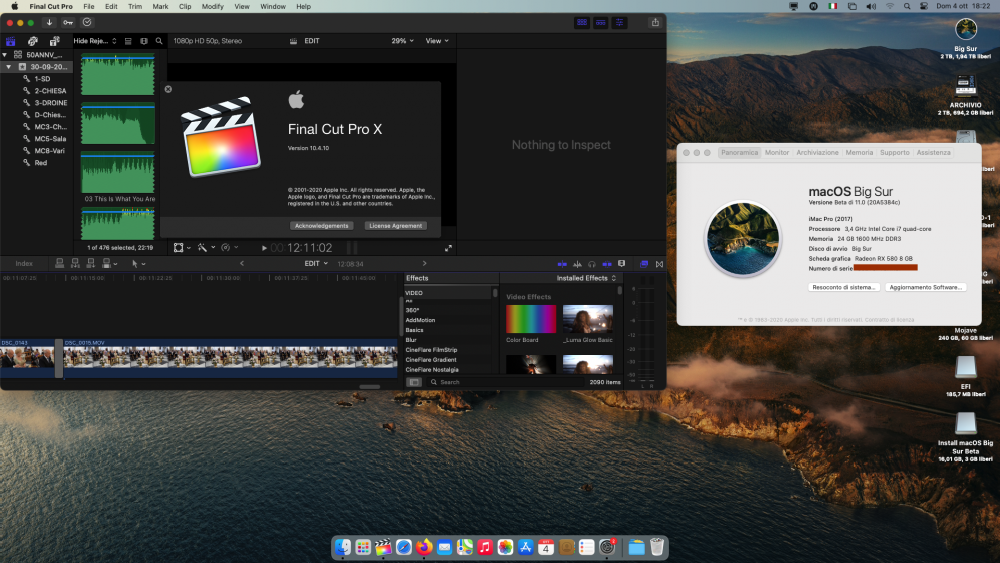Image resolution: width=1000 pixels, height=563 pixels.
Task: Click Resoconto di sistema button
Action: tap(844, 288)
